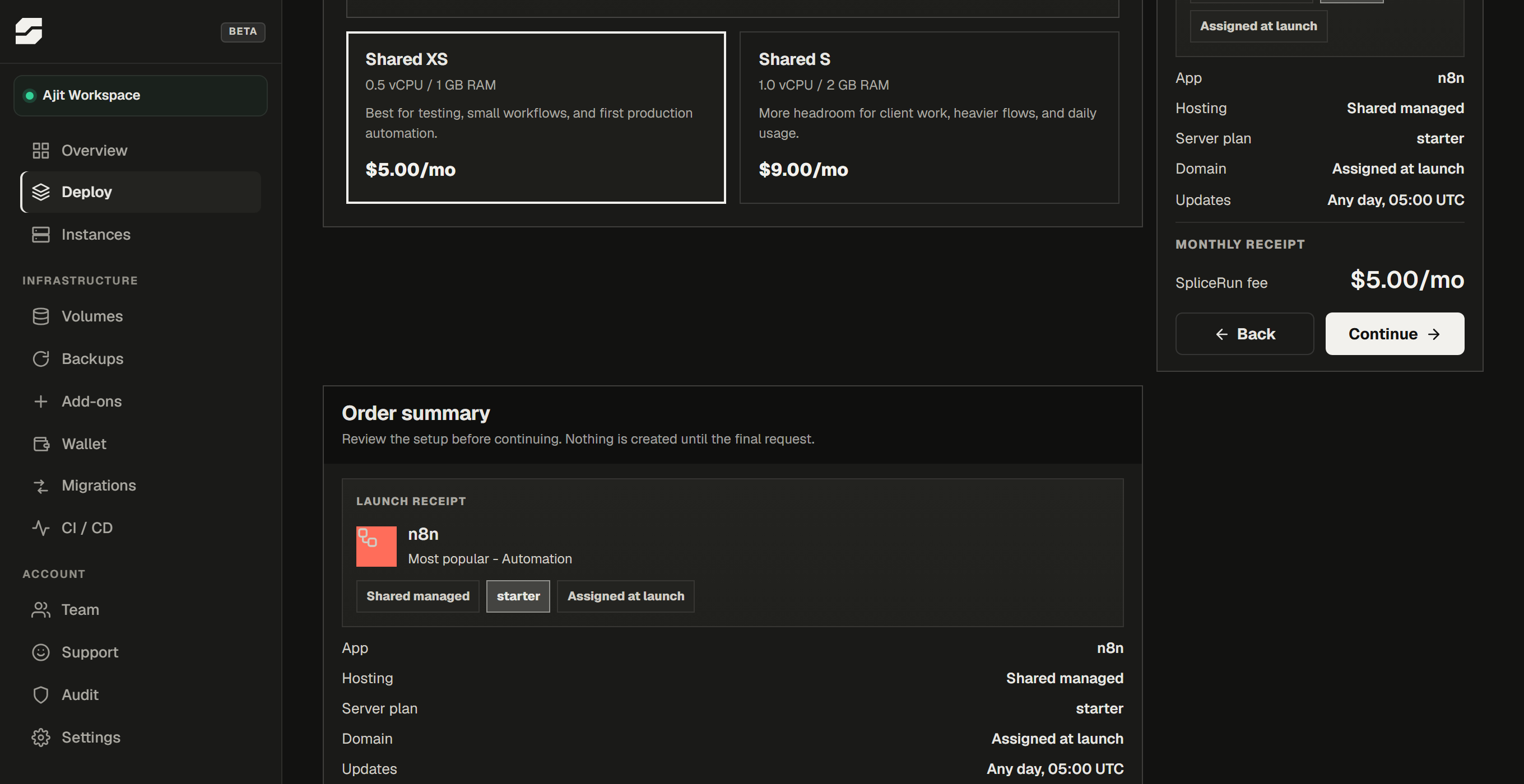Click the Backups refresh icon

tap(41, 358)
